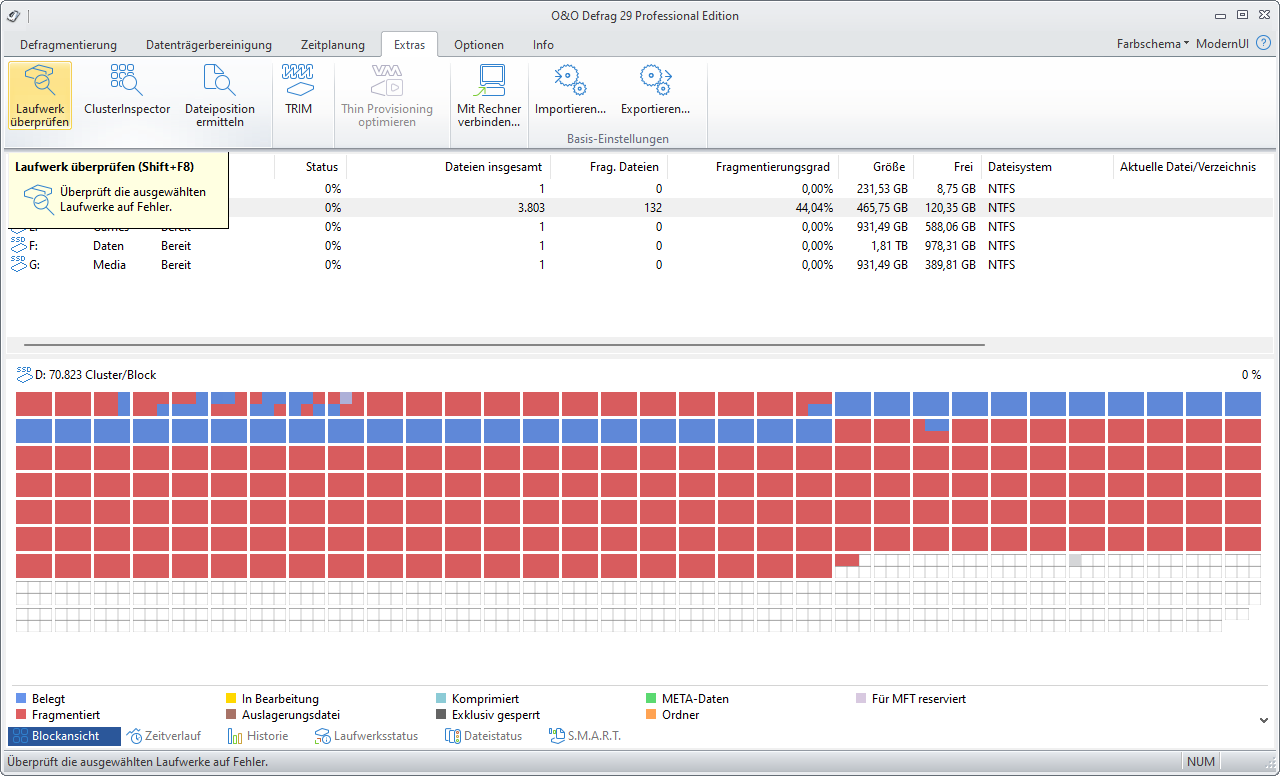The width and height of the screenshot is (1280, 776).
Task: Click the Belegt blue color swatch
Action: (x=21, y=699)
